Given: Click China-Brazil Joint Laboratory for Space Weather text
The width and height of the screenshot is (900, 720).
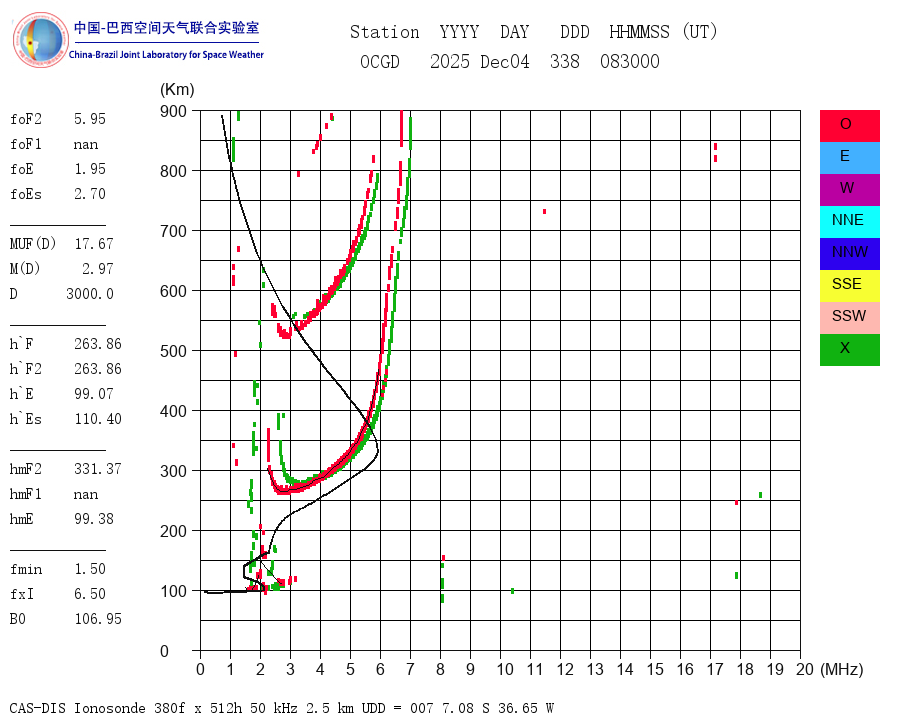Looking at the screenshot, I should pyautogui.click(x=166, y=55).
